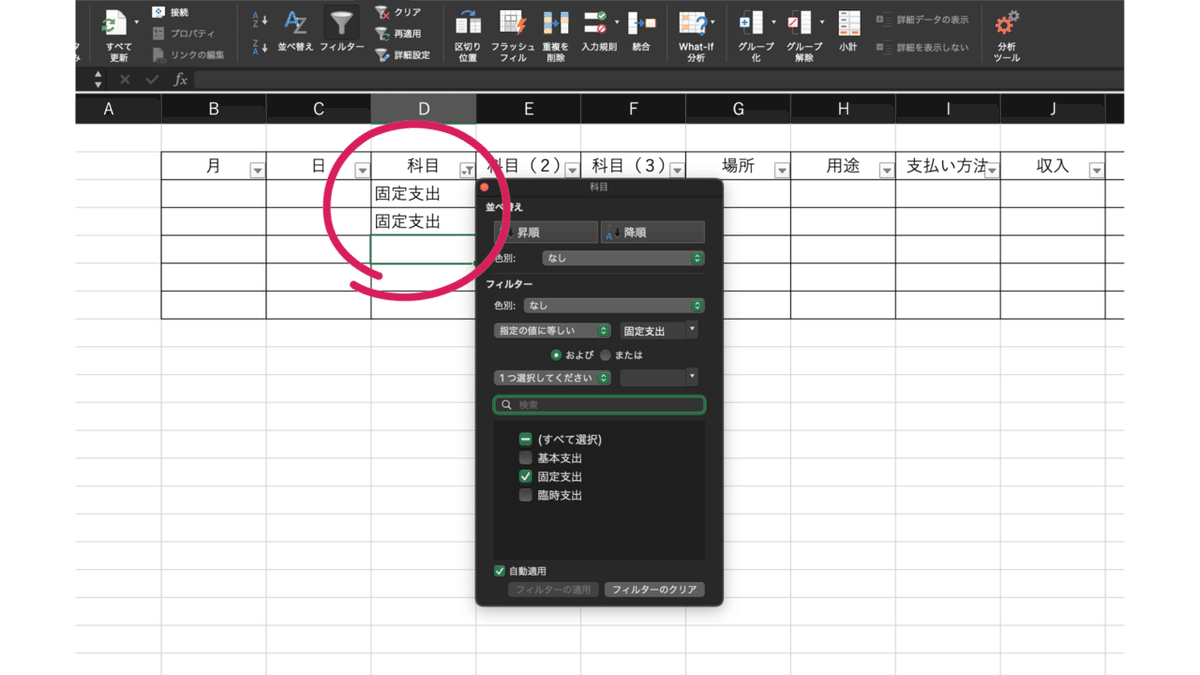Click the formula bar input area
Screen dimensions: 1200x675
658,79
